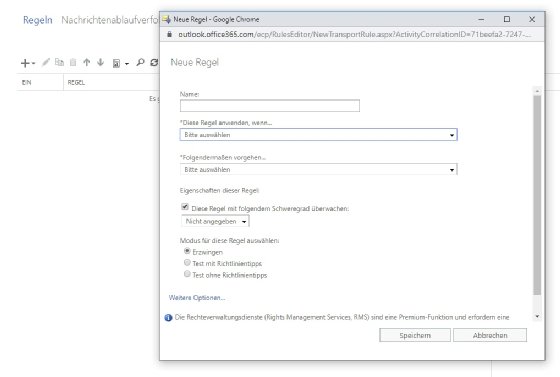This screenshot has height=377, width=560.
Task: Open the 'Diese Regel anwenden, wenn' dropdown
Action: pos(319,135)
